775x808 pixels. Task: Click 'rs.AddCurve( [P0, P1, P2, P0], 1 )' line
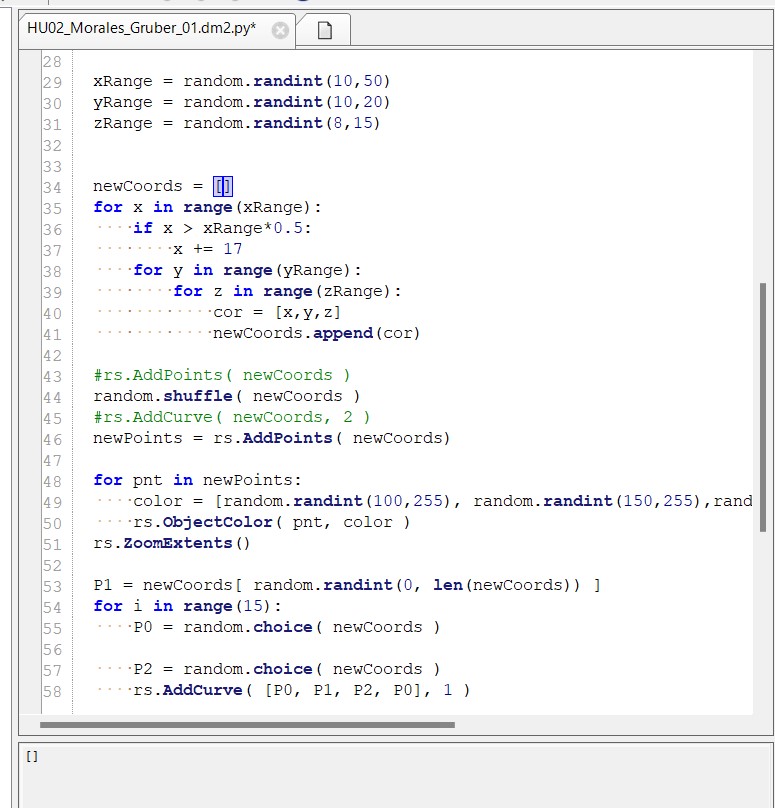301,690
